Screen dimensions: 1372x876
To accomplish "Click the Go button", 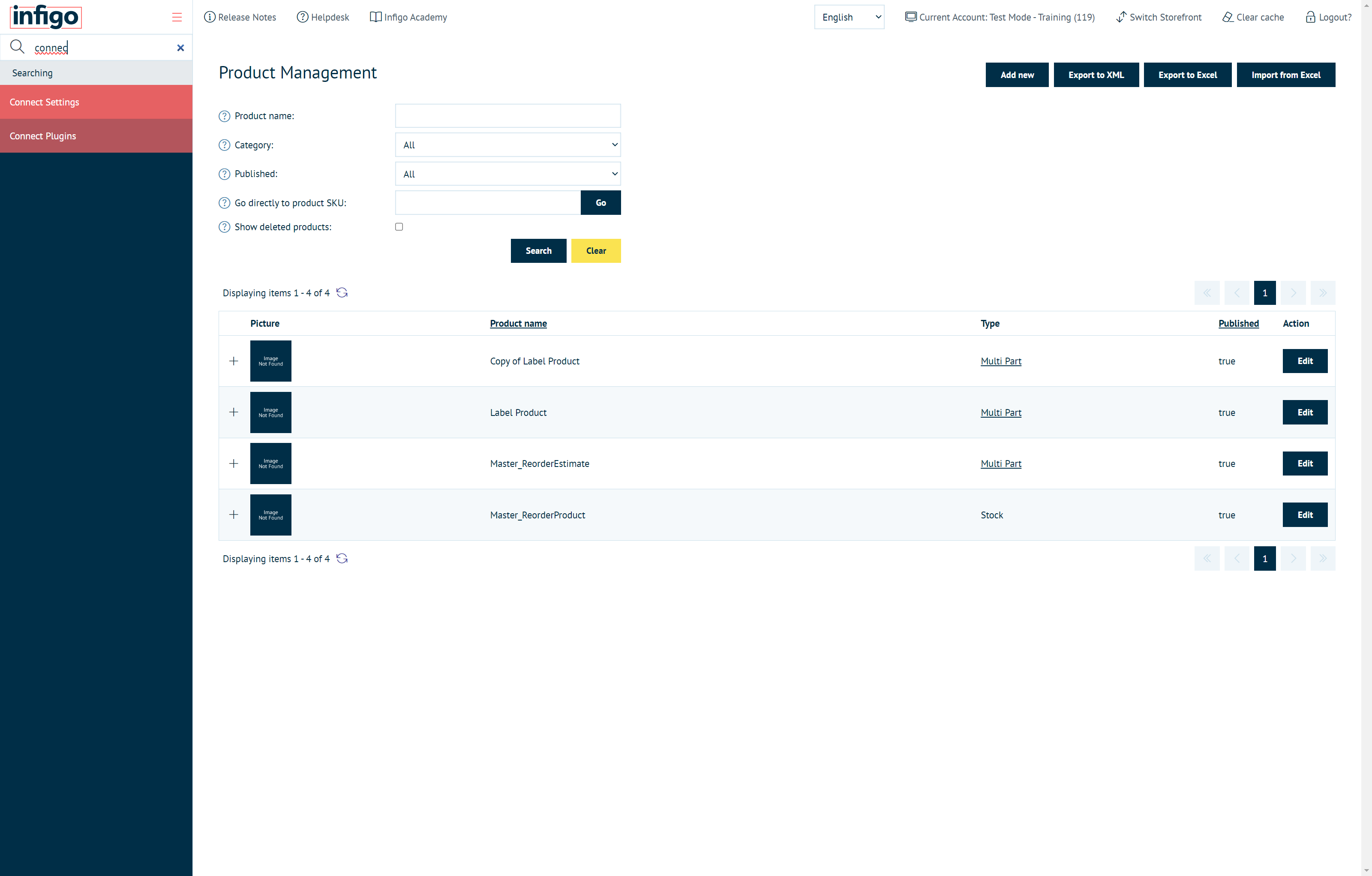I will coord(600,203).
